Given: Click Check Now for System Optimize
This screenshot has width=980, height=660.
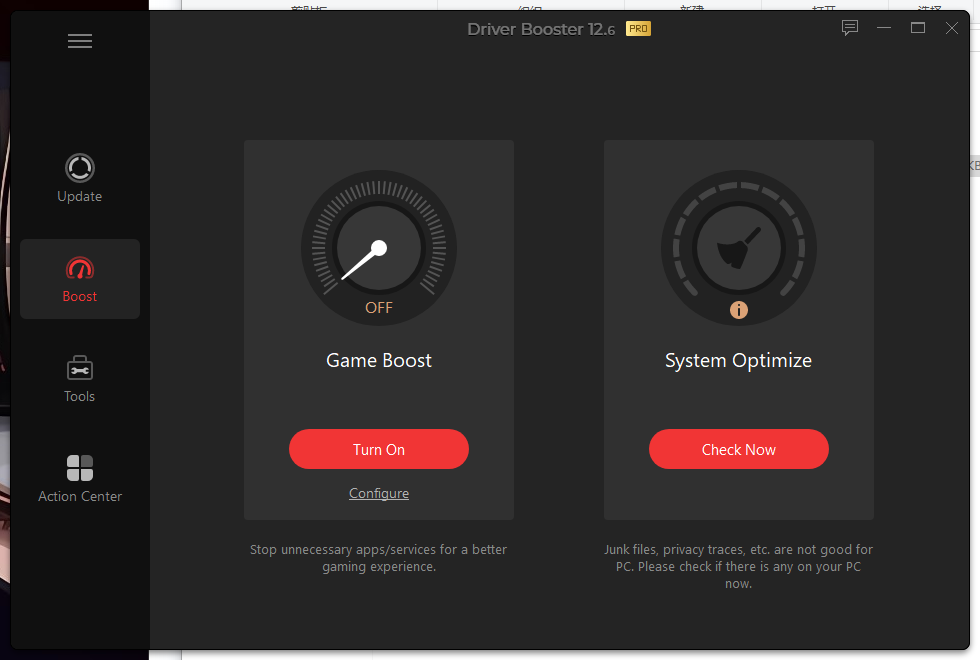Looking at the screenshot, I should click(739, 449).
